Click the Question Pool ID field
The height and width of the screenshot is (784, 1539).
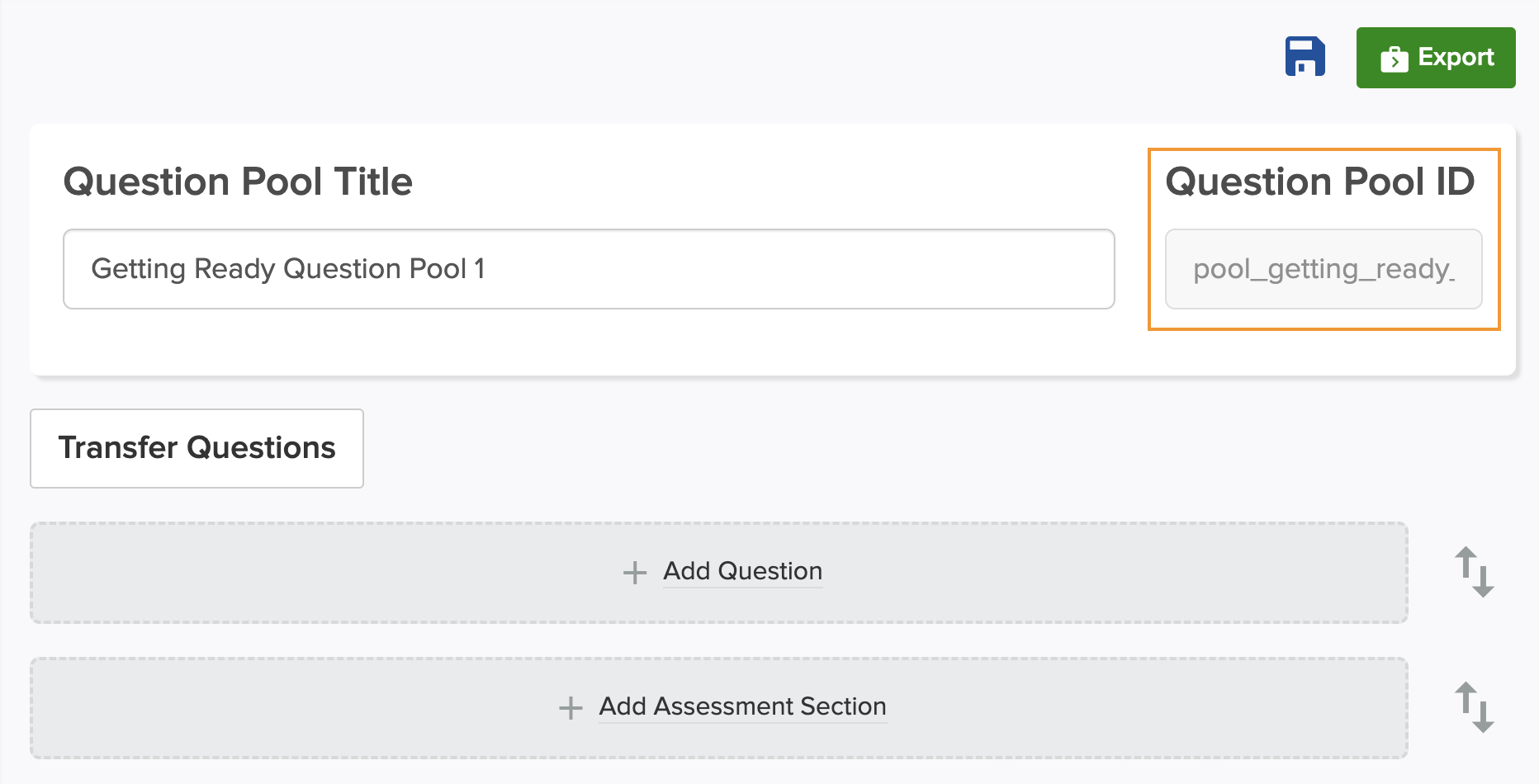click(1324, 269)
